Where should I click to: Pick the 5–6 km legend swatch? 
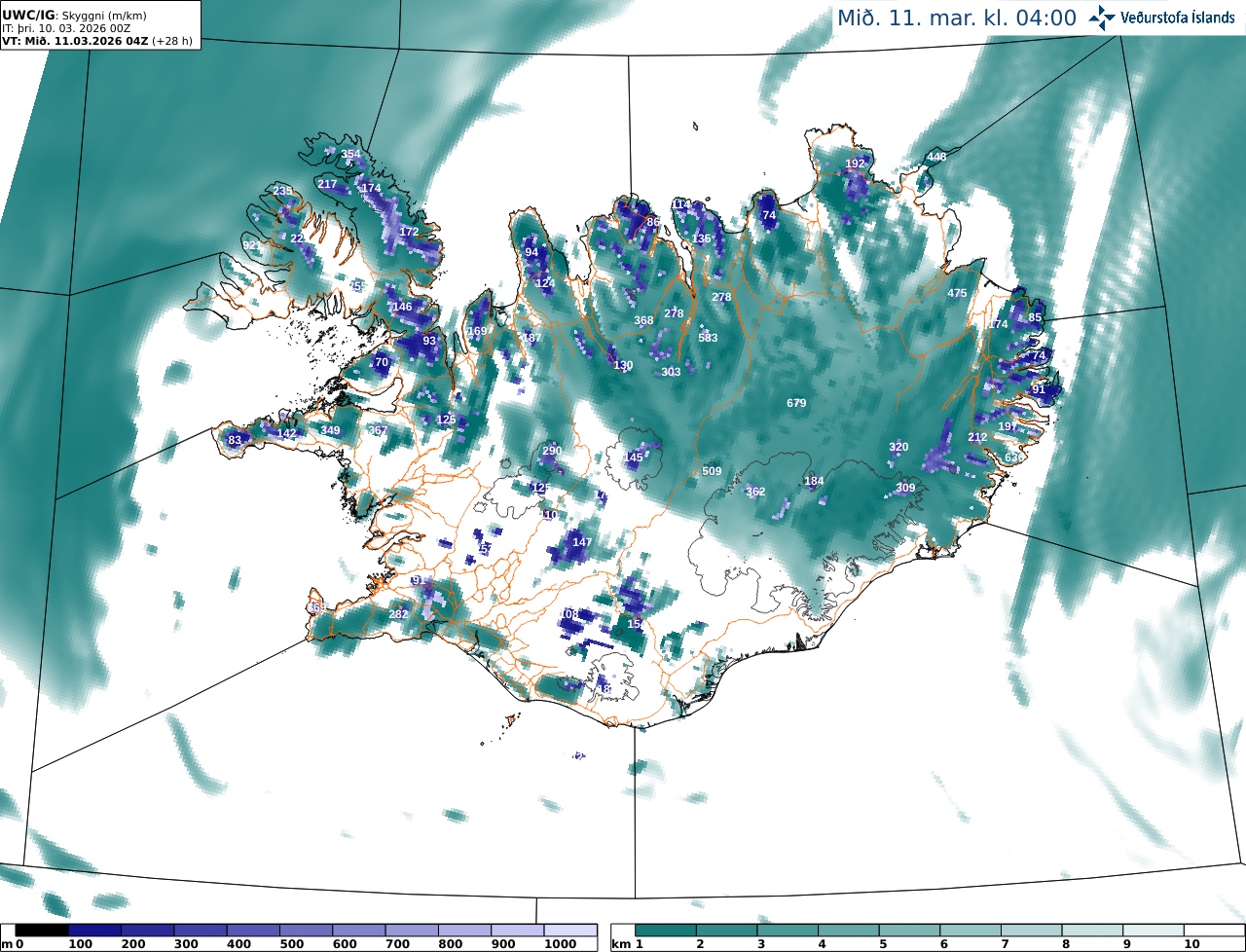pos(909,931)
